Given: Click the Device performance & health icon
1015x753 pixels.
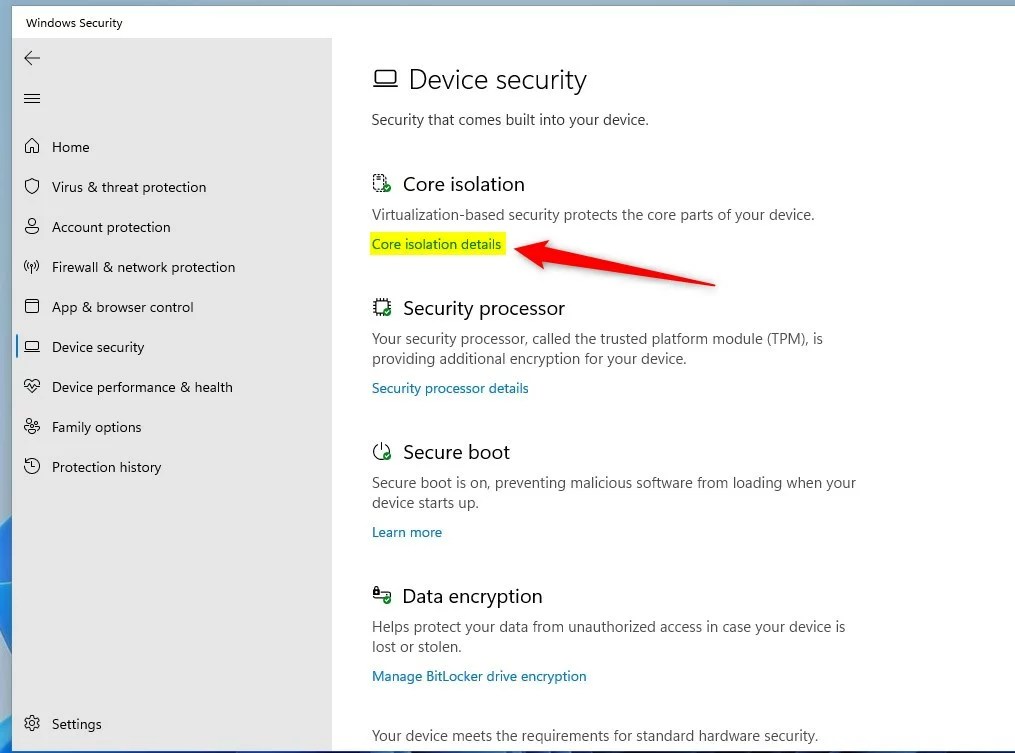Looking at the screenshot, I should pyautogui.click(x=32, y=387).
